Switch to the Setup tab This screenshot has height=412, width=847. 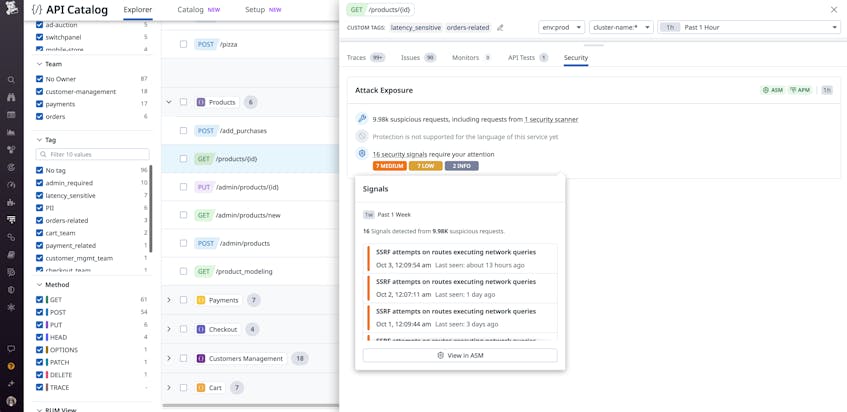coord(263,10)
